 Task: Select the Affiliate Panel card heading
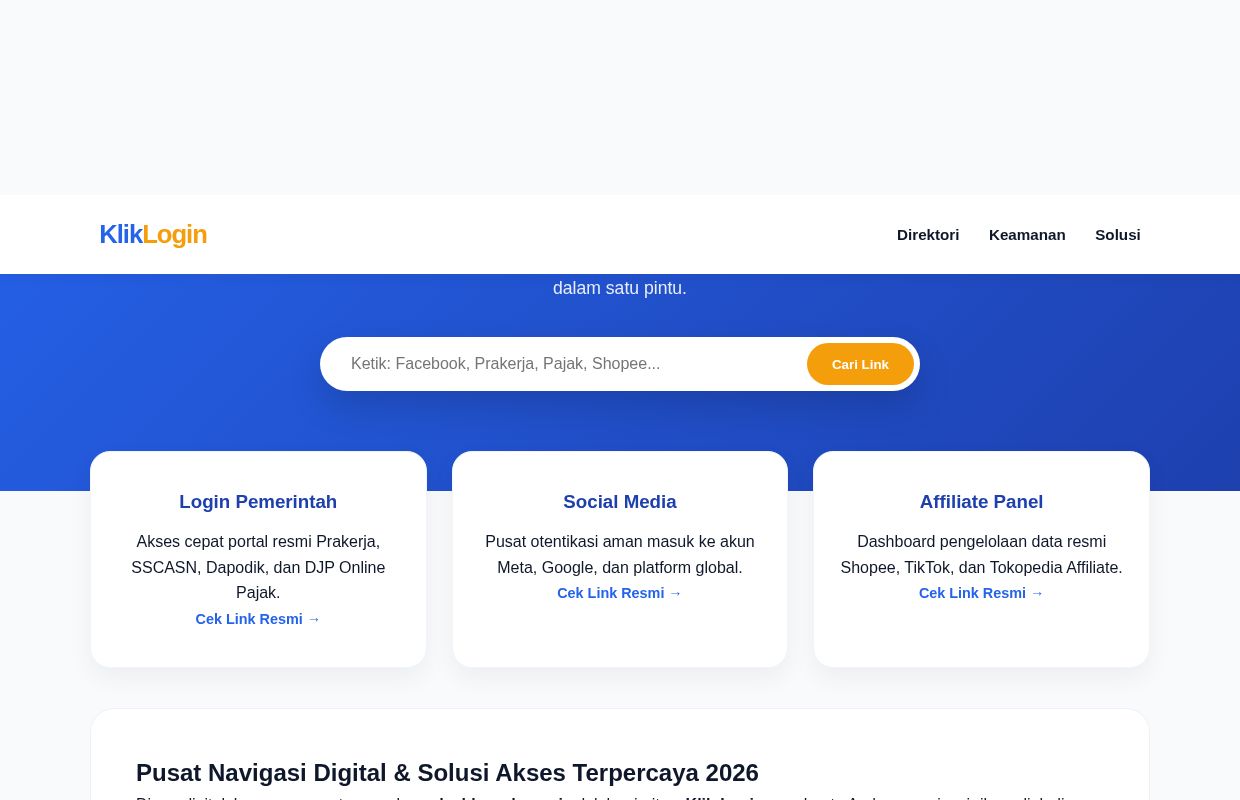tap(981, 501)
